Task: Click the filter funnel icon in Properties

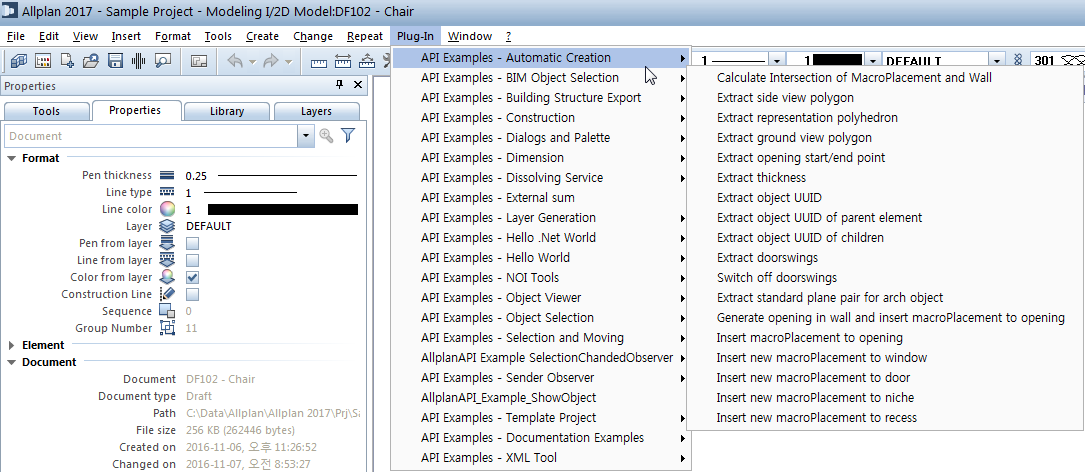Action: click(348, 136)
